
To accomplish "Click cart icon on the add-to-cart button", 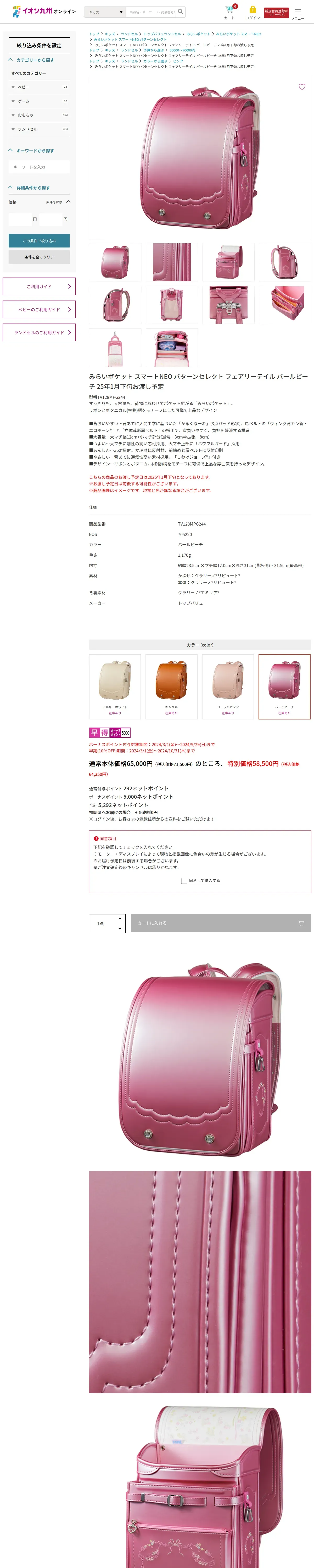I will pos(300,923).
